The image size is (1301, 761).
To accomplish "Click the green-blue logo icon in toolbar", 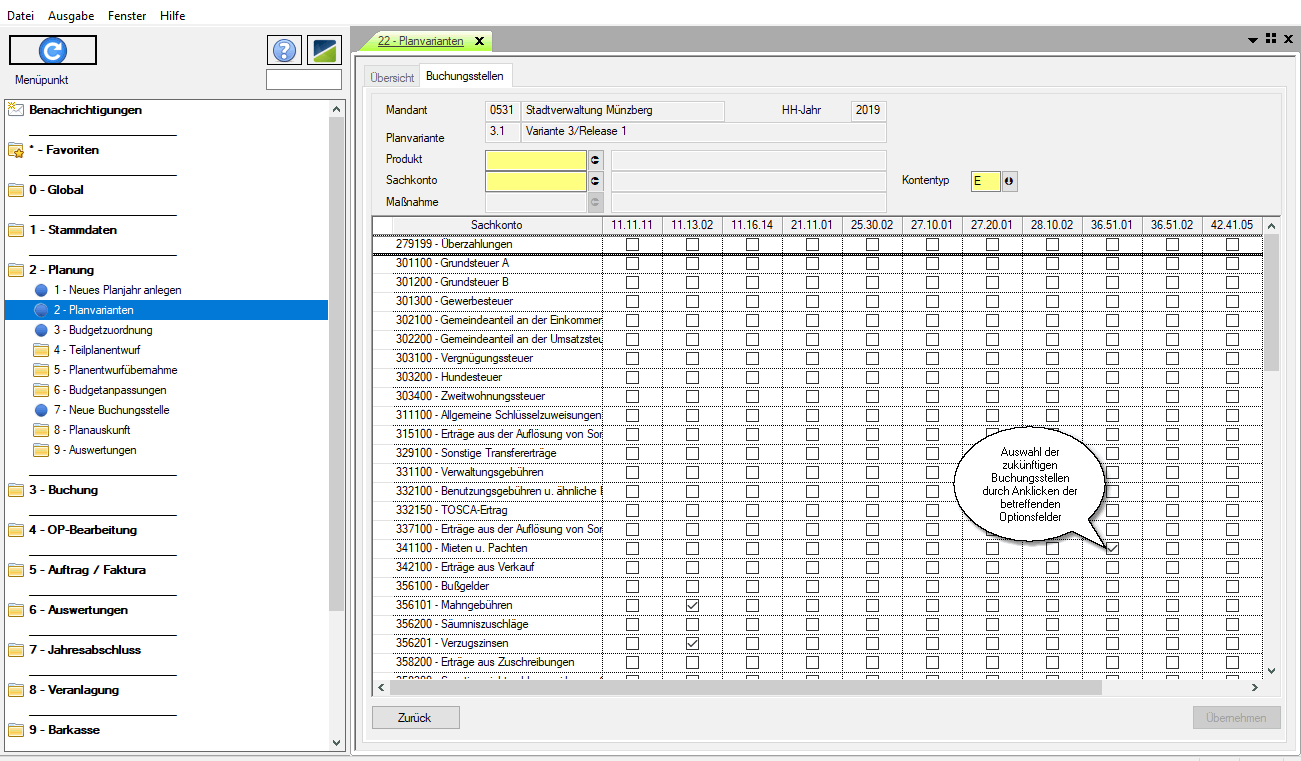I will click(324, 51).
